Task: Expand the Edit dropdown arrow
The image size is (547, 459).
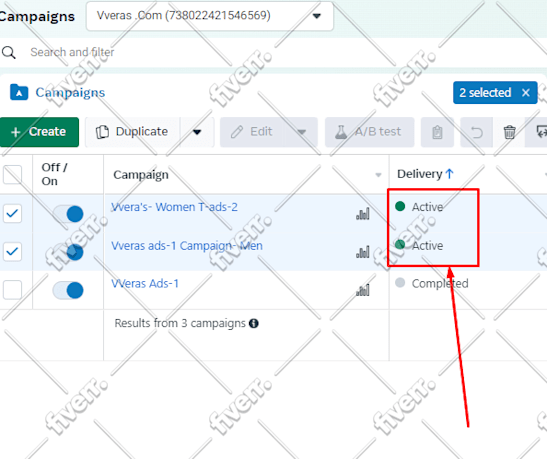Action: click(x=301, y=132)
